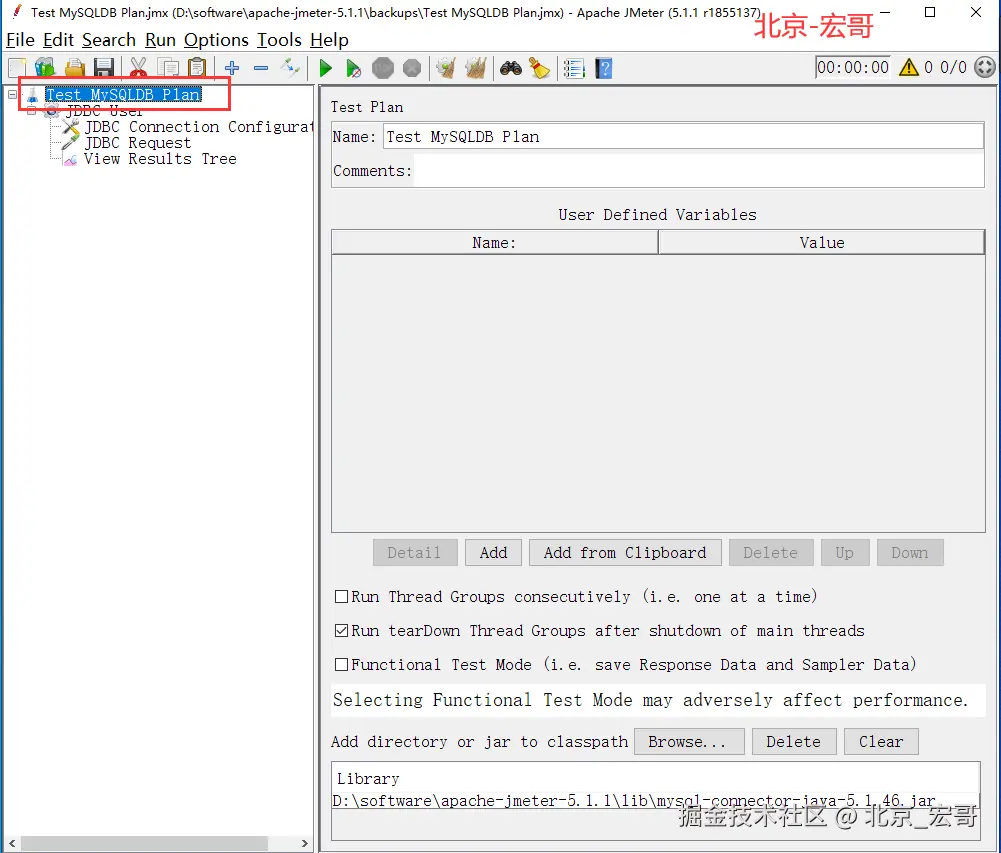Click the Clear broom-and-gear icon

(x=446, y=68)
